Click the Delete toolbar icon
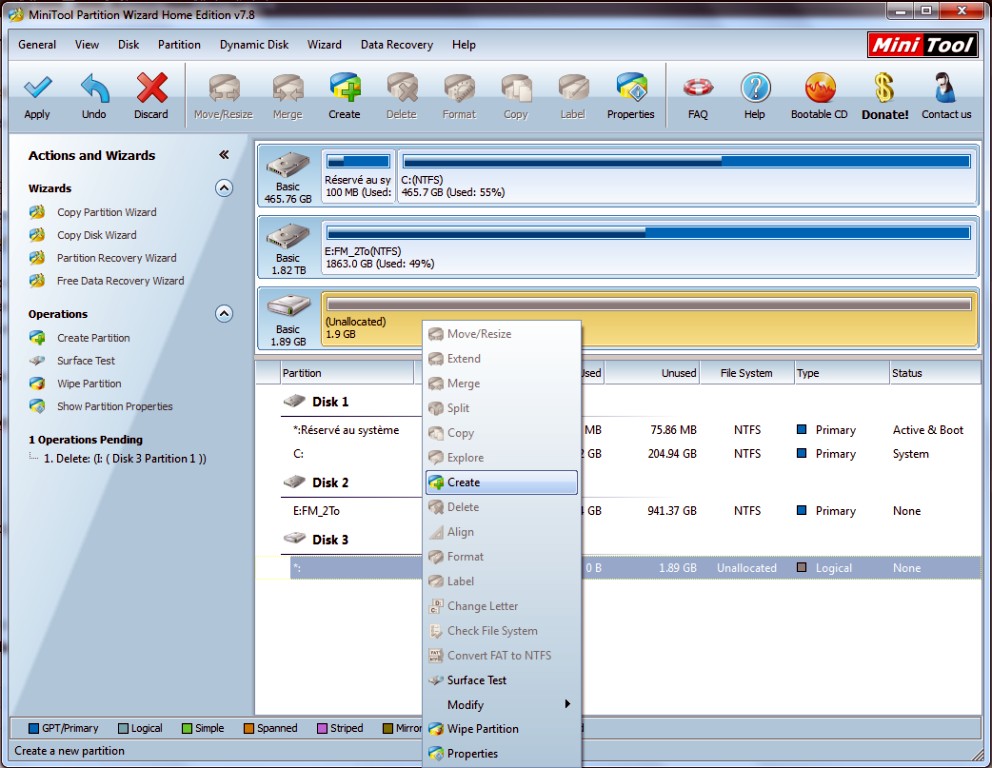Image resolution: width=992 pixels, height=768 pixels. (402, 88)
